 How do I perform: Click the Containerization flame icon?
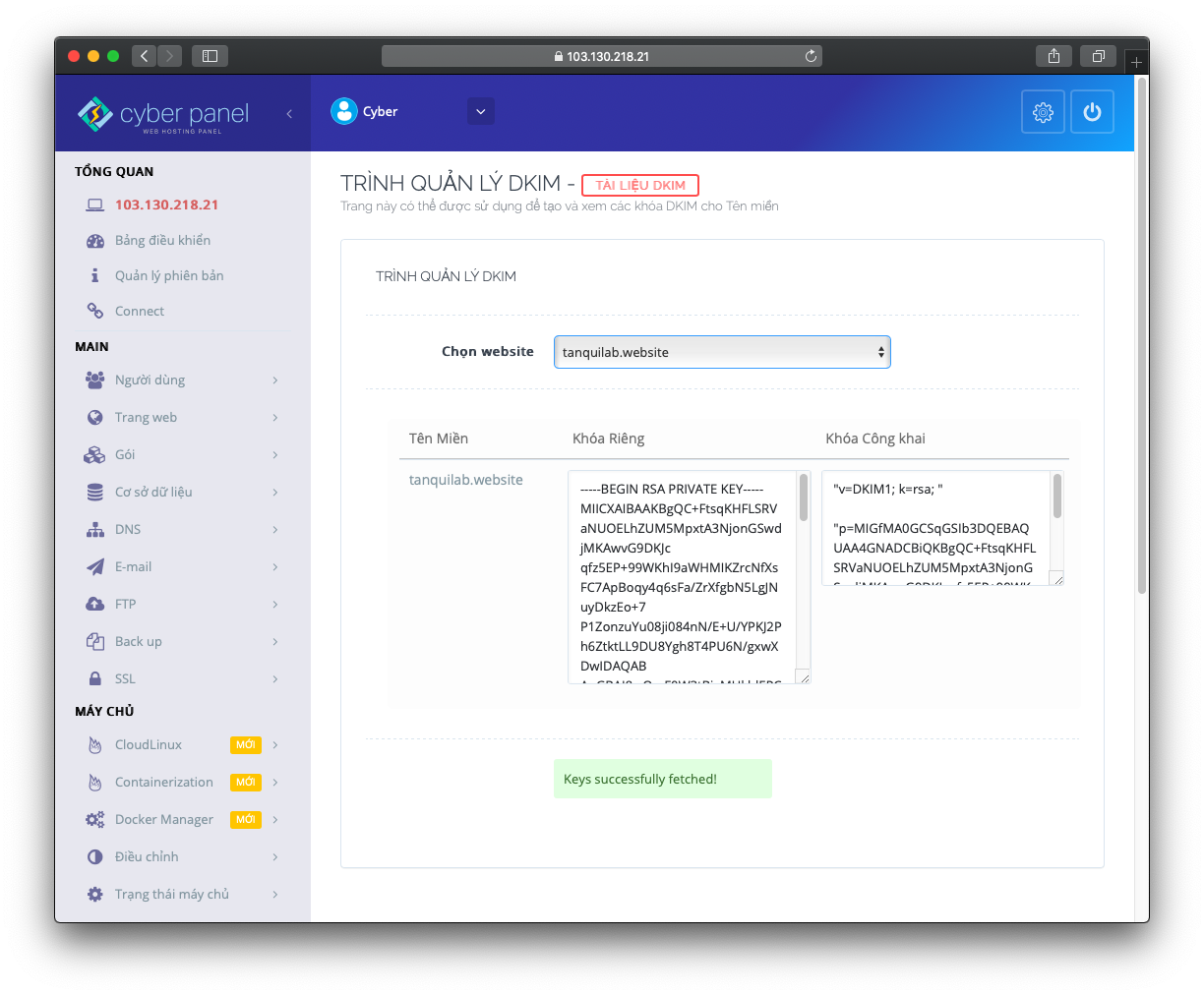click(x=95, y=783)
